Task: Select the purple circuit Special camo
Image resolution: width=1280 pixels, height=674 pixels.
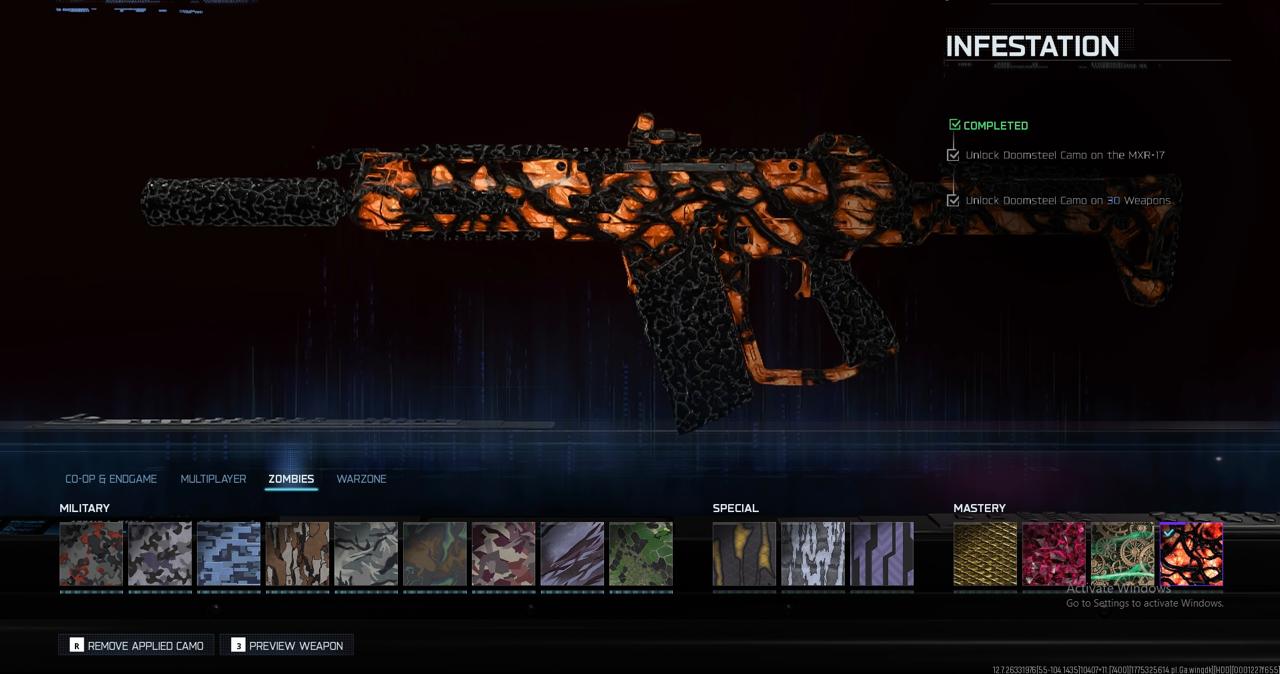Action: click(x=882, y=554)
